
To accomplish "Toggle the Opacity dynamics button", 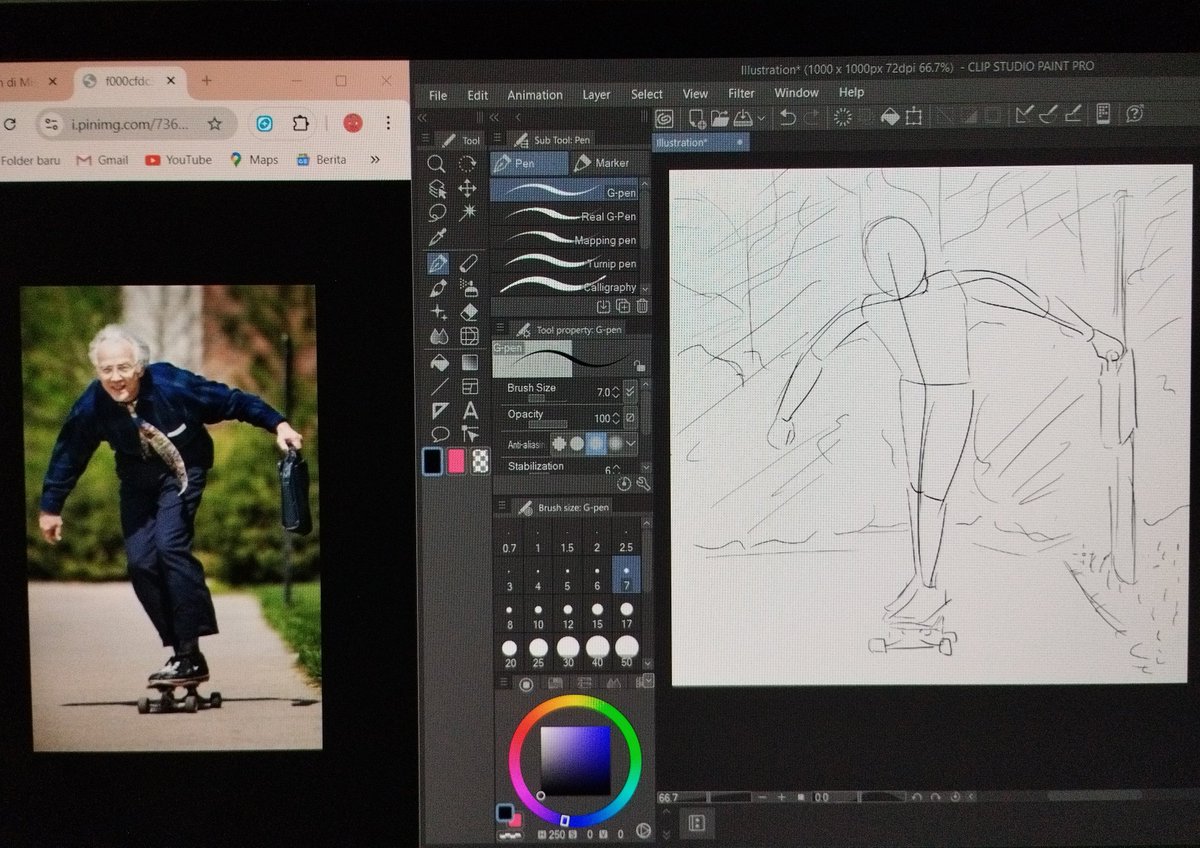I will 630,417.
